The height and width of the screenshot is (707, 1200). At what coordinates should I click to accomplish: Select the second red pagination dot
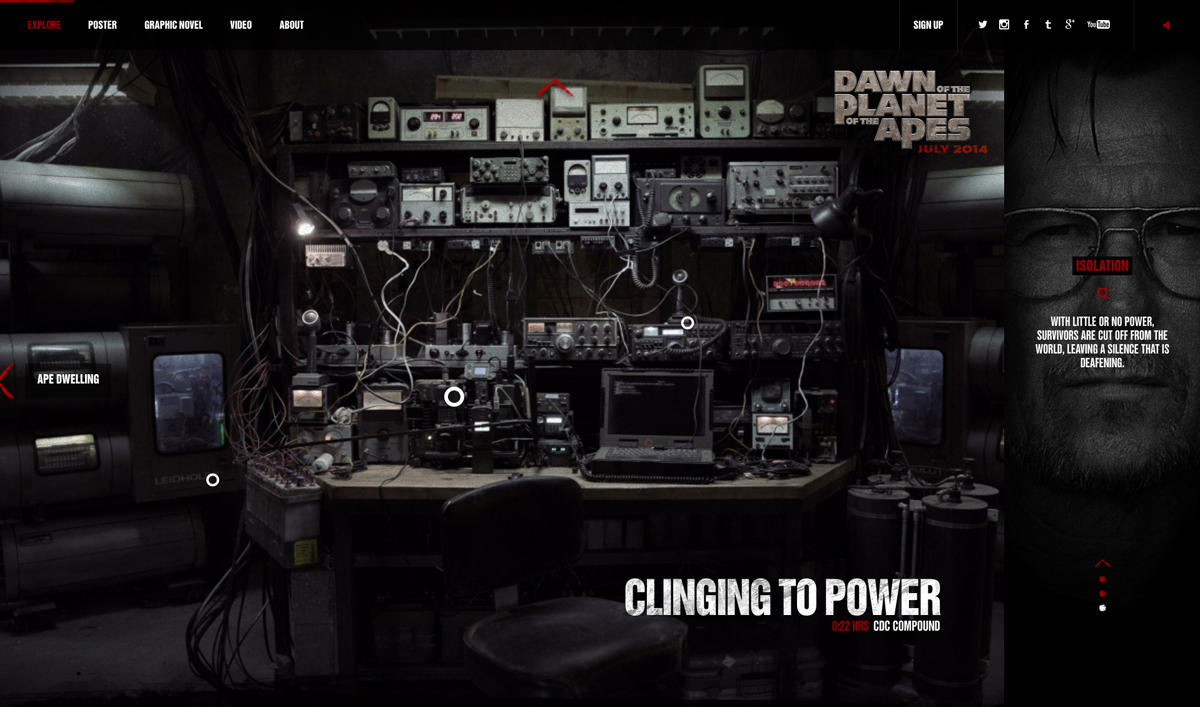click(1102, 593)
